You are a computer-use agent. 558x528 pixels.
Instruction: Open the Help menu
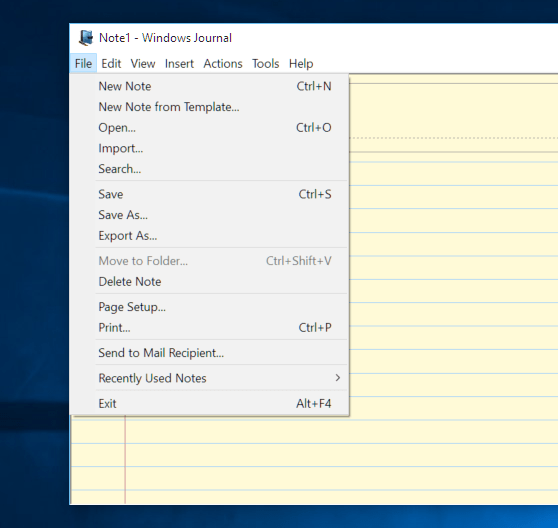[301, 64]
